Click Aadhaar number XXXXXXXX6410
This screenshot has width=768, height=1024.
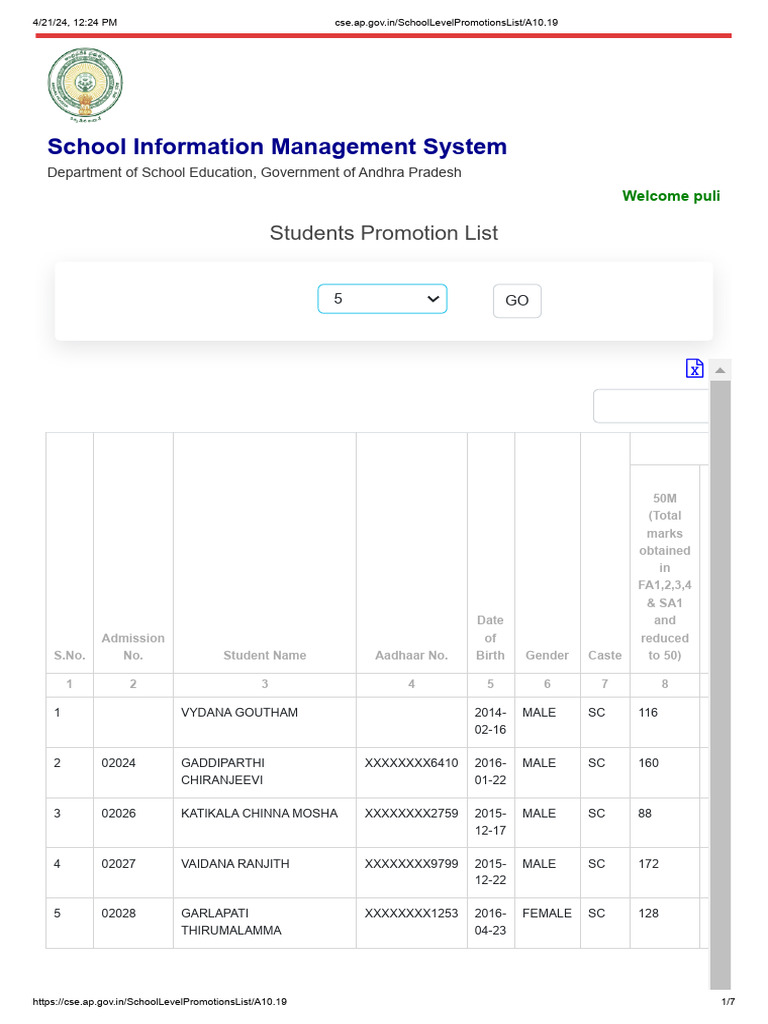411,763
